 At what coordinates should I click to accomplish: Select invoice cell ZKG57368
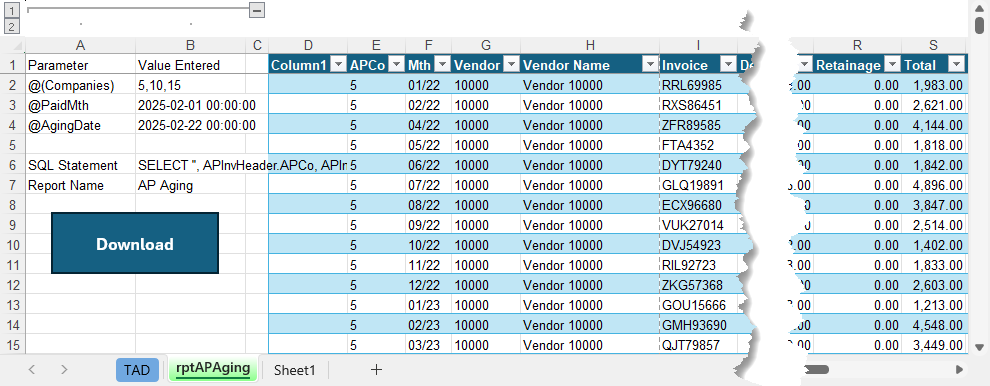[x=698, y=286]
